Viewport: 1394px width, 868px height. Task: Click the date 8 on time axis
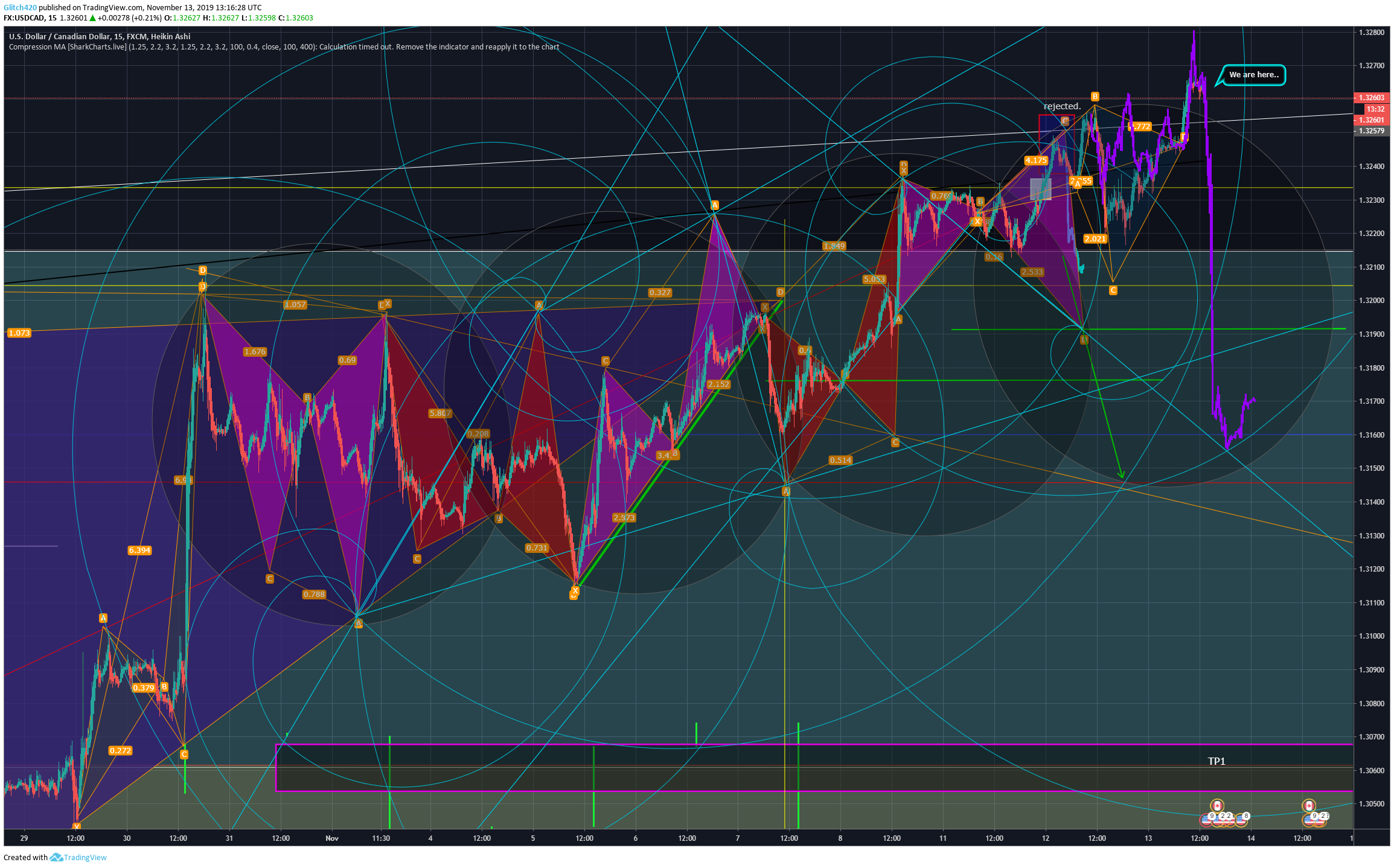click(840, 838)
